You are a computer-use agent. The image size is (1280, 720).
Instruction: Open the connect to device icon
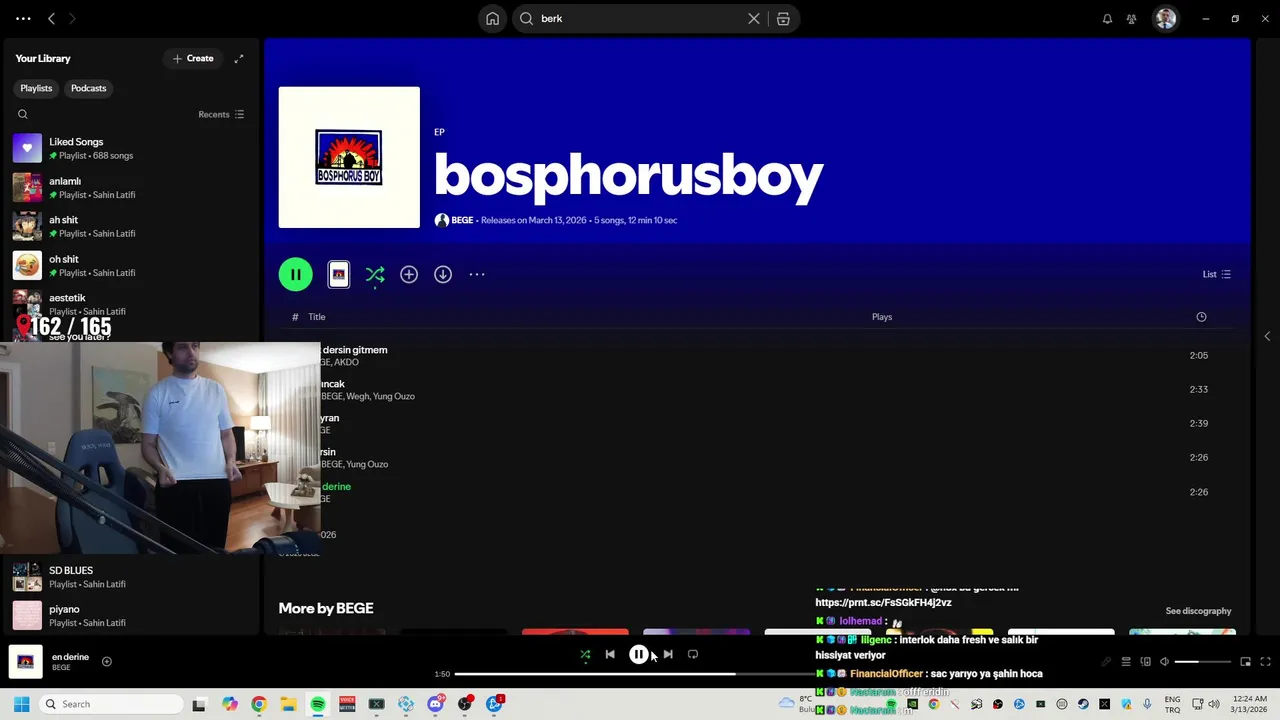1146,662
